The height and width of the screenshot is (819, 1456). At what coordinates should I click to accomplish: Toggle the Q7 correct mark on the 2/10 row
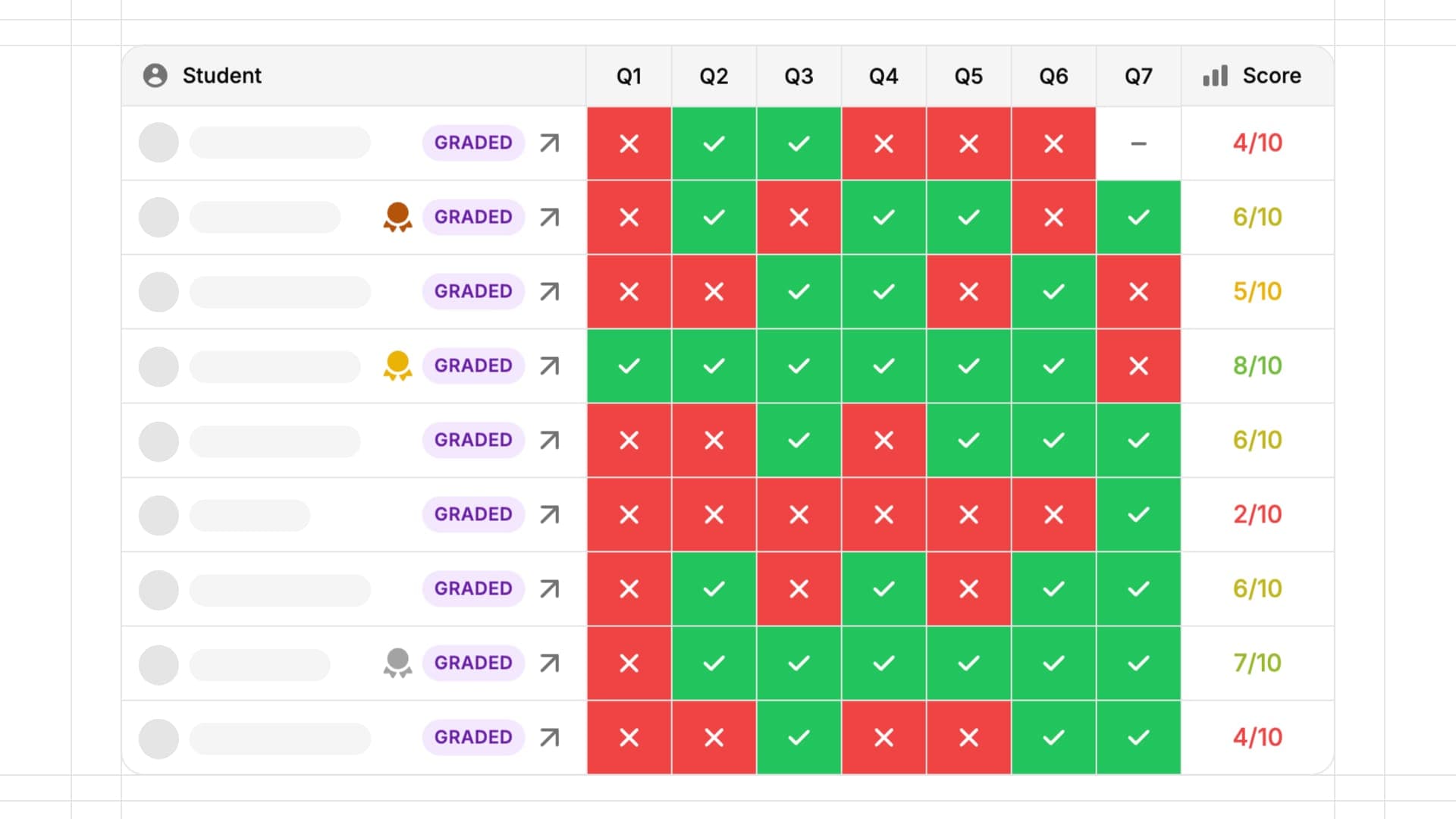pyautogui.click(x=1138, y=514)
